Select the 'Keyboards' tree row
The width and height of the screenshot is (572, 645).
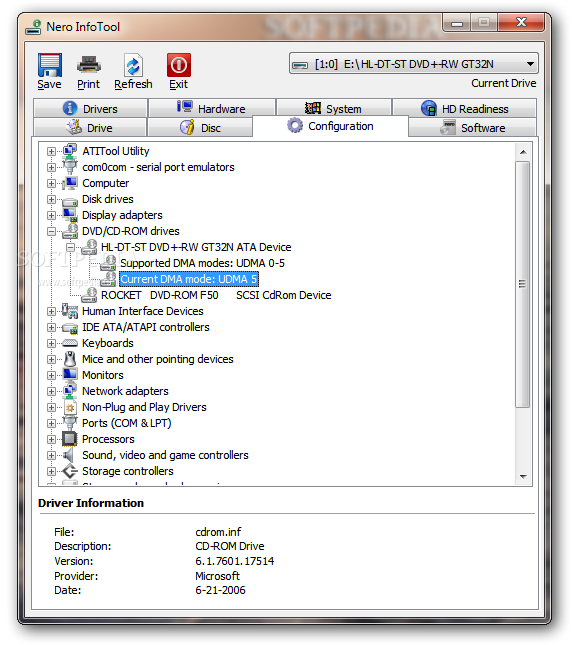pyautogui.click(x=108, y=343)
